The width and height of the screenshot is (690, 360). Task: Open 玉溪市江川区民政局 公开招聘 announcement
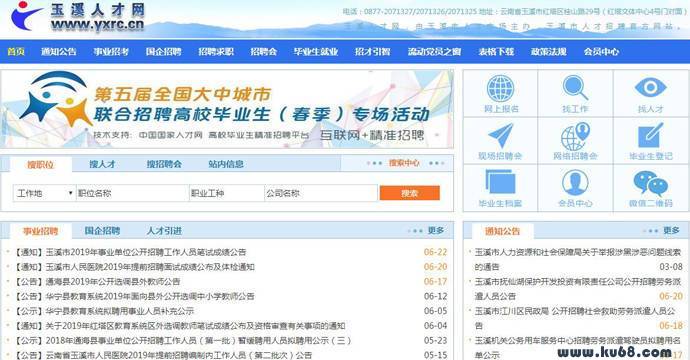(x=576, y=318)
